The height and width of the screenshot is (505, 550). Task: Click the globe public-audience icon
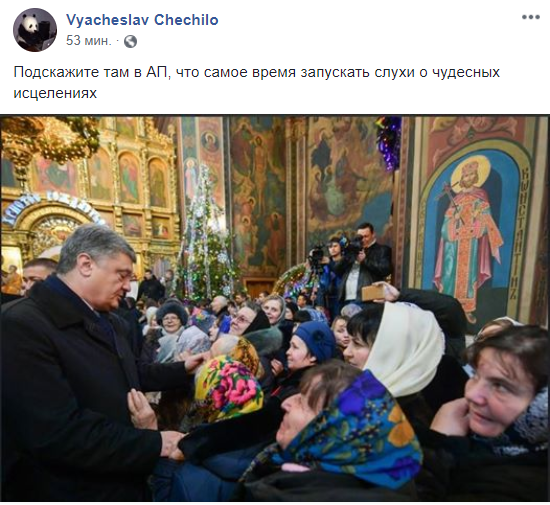[x=130, y=41]
